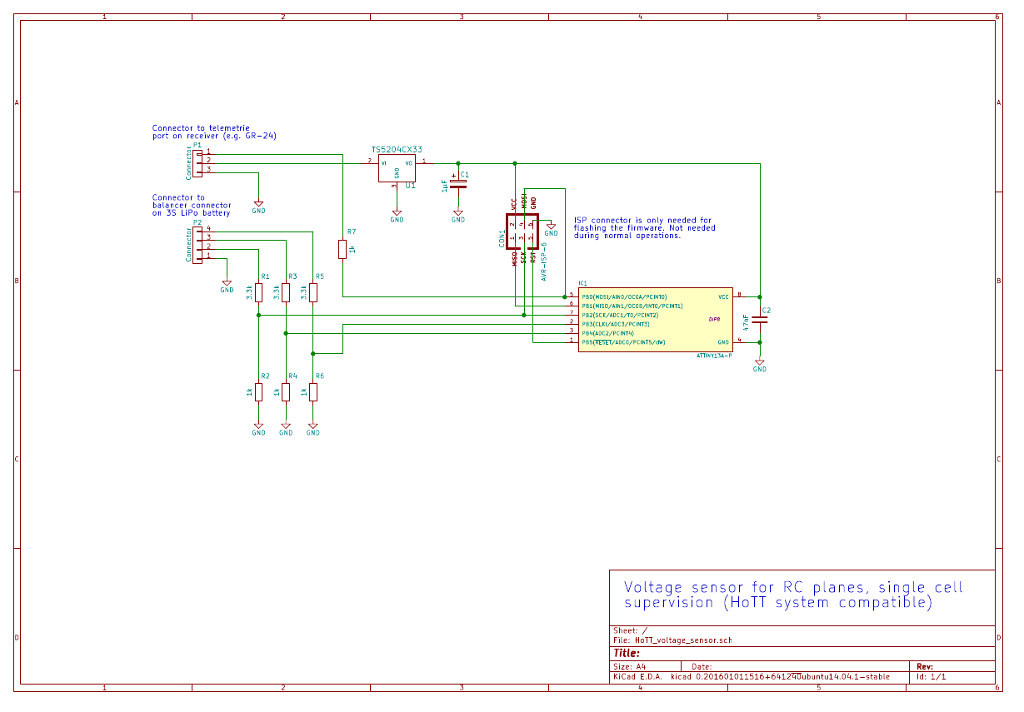Click GND symbol below regulator U1
The width and height of the screenshot is (1024, 712).
tap(396, 216)
